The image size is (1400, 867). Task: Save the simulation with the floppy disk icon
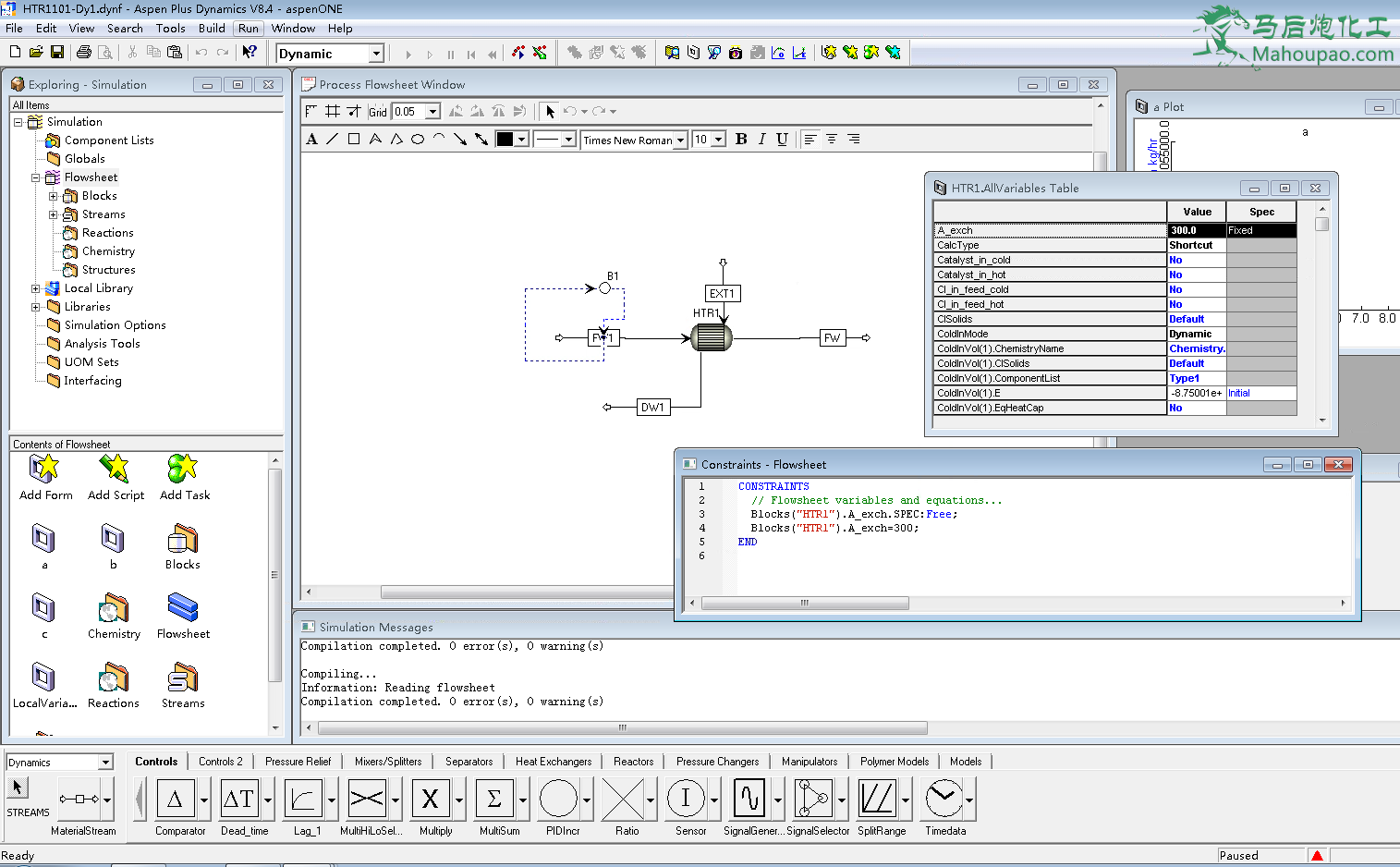pos(57,53)
